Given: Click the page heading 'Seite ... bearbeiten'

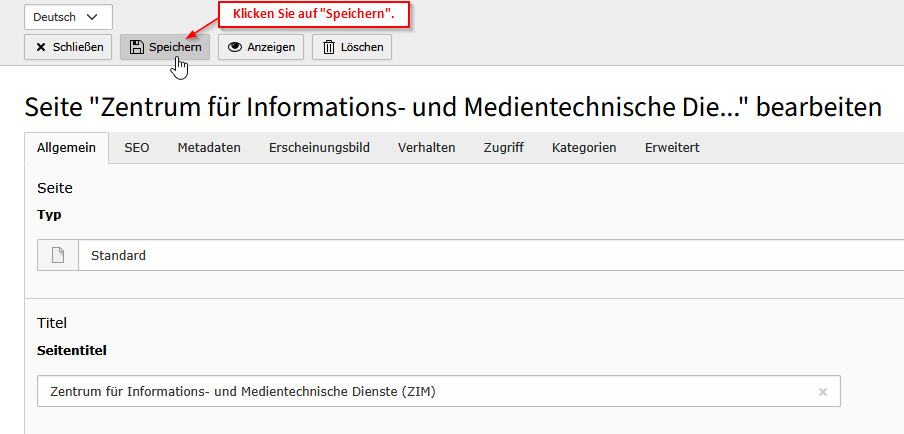Looking at the screenshot, I should pyautogui.click(x=452, y=106).
